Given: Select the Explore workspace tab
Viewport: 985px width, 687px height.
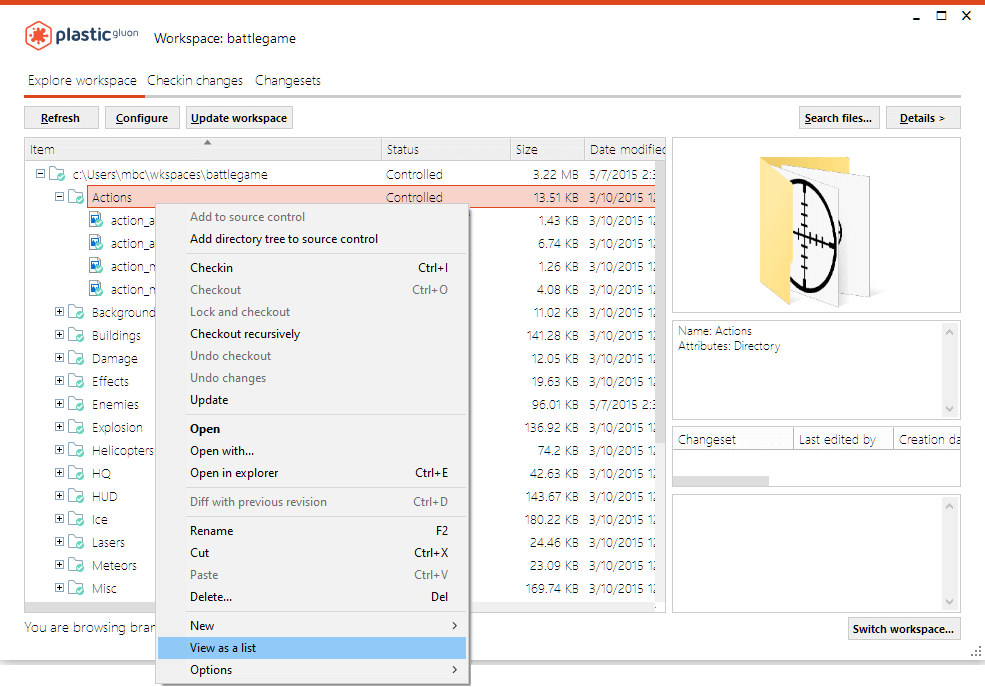Looking at the screenshot, I should [x=82, y=80].
